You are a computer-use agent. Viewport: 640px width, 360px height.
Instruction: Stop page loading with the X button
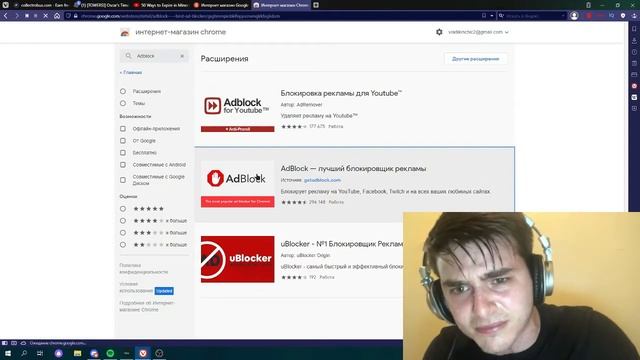pos(46,16)
